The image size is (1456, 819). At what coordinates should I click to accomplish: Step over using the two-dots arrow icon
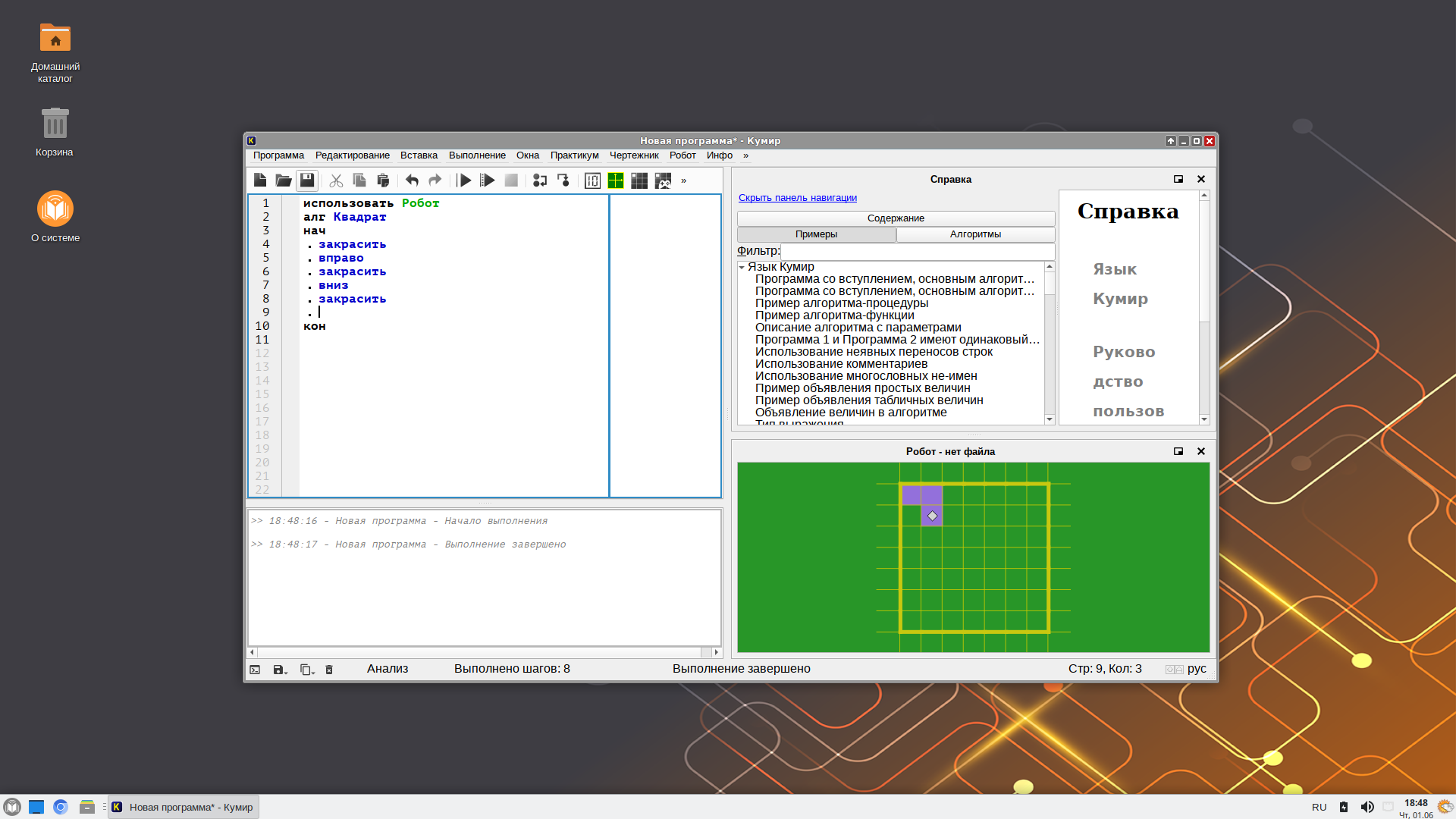pos(540,180)
